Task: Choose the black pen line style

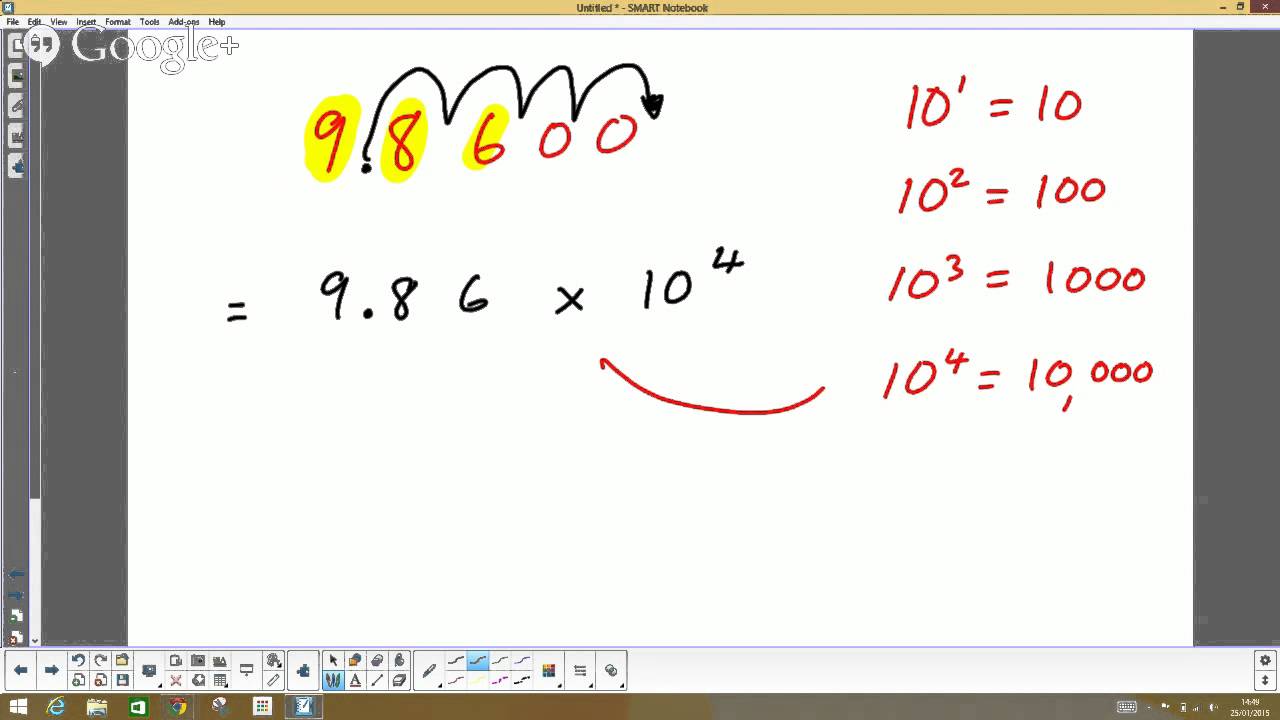Action: (455, 661)
